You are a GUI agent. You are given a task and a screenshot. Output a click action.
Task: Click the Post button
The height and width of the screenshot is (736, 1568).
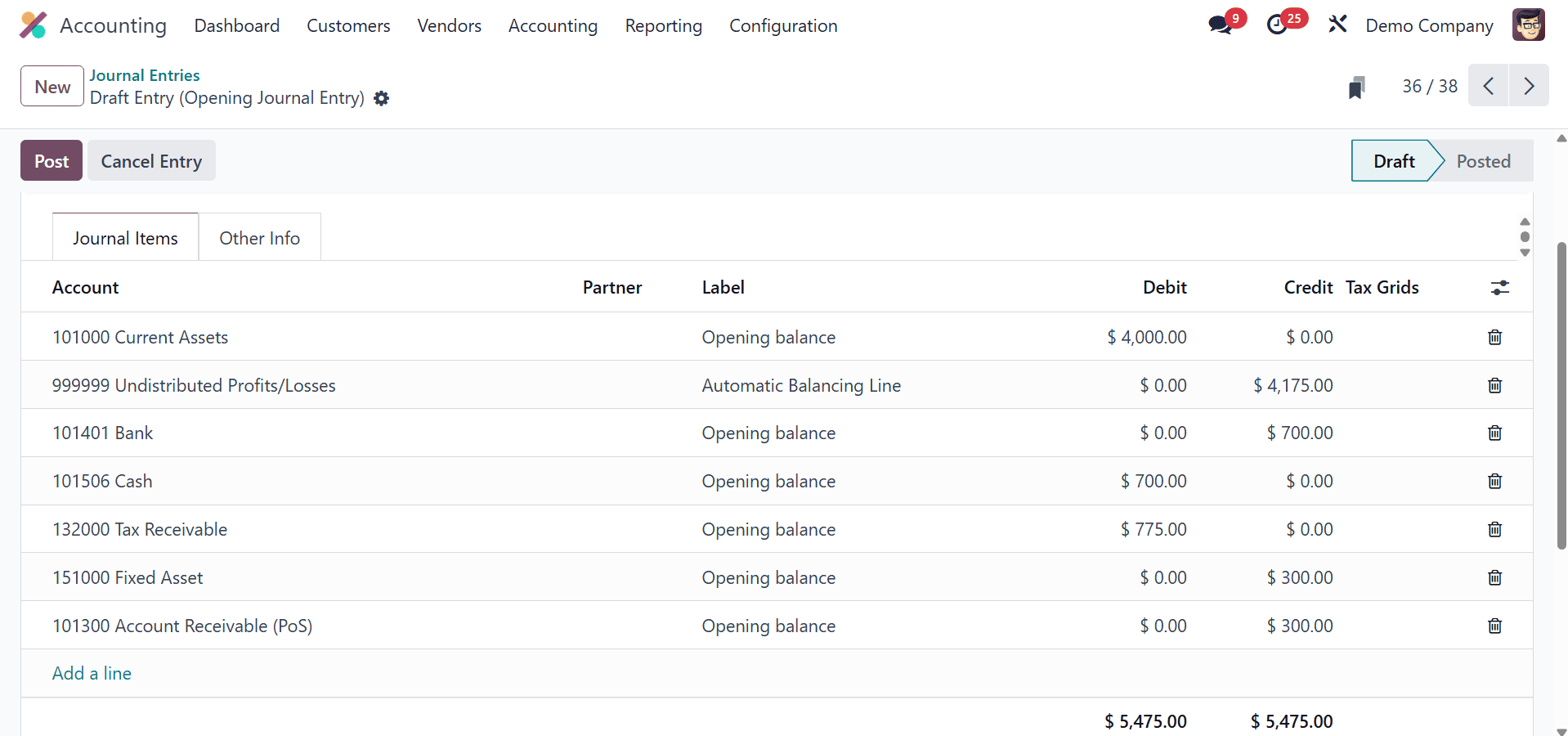pyautogui.click(x=52, y=161)
